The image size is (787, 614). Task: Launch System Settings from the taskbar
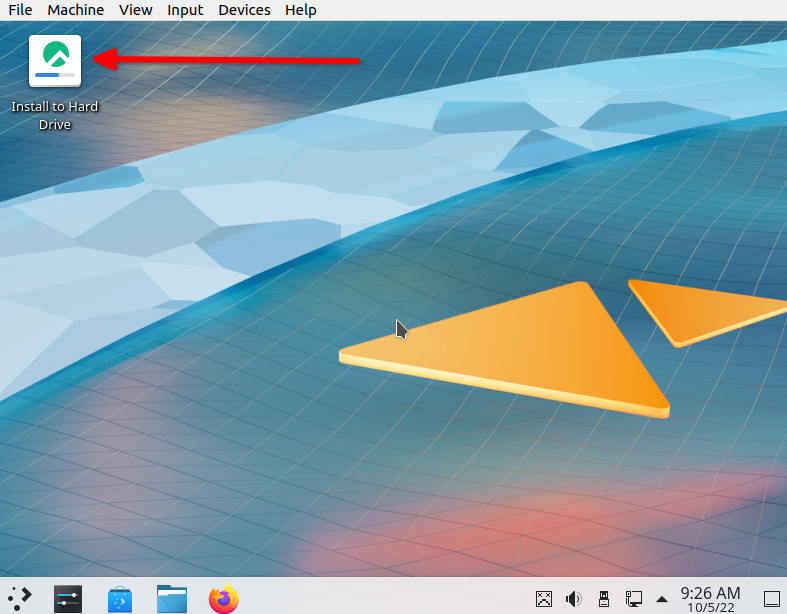[x=67, y=598]
